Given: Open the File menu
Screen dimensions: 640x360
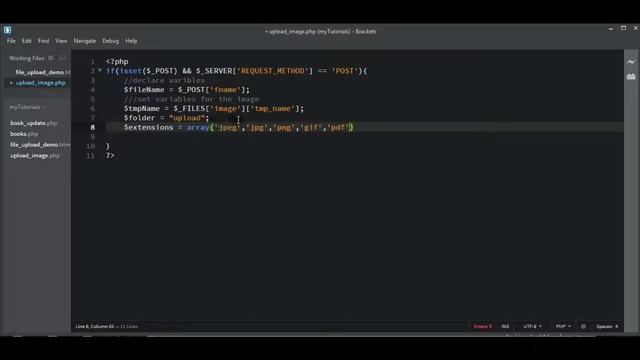Looking at the screenshot, I should pos(11,41).
